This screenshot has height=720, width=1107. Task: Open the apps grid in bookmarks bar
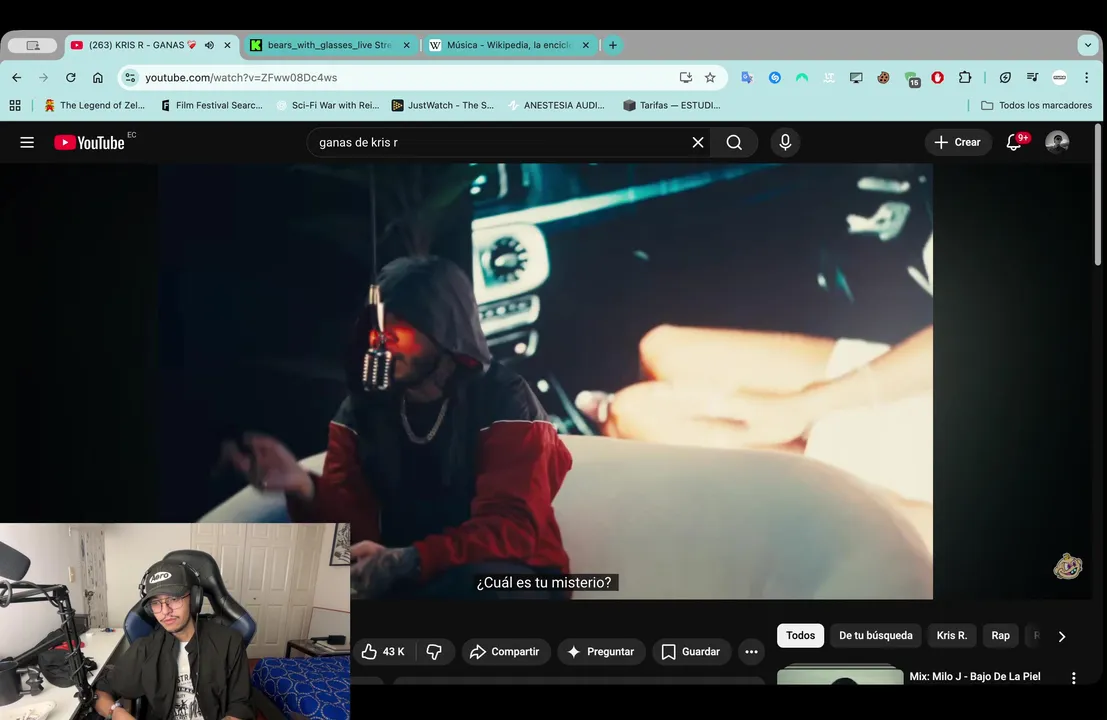click(15, 105)
